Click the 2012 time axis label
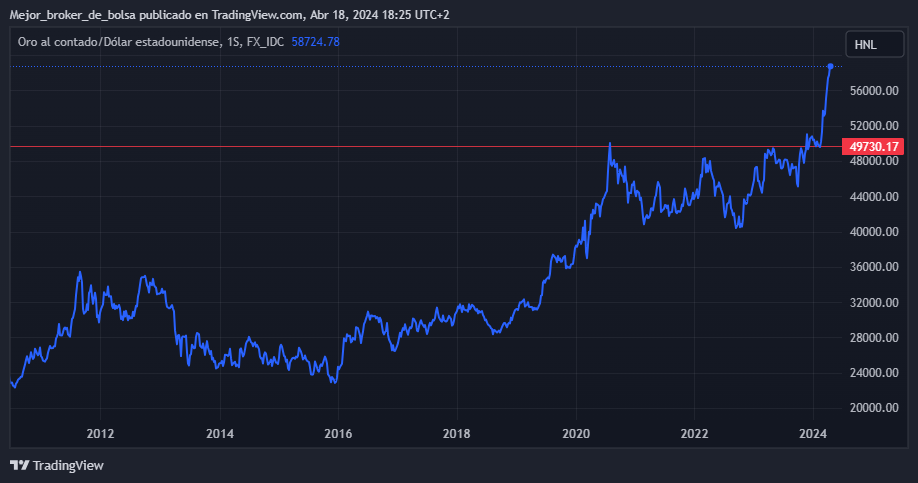 [x=100, y=434]
